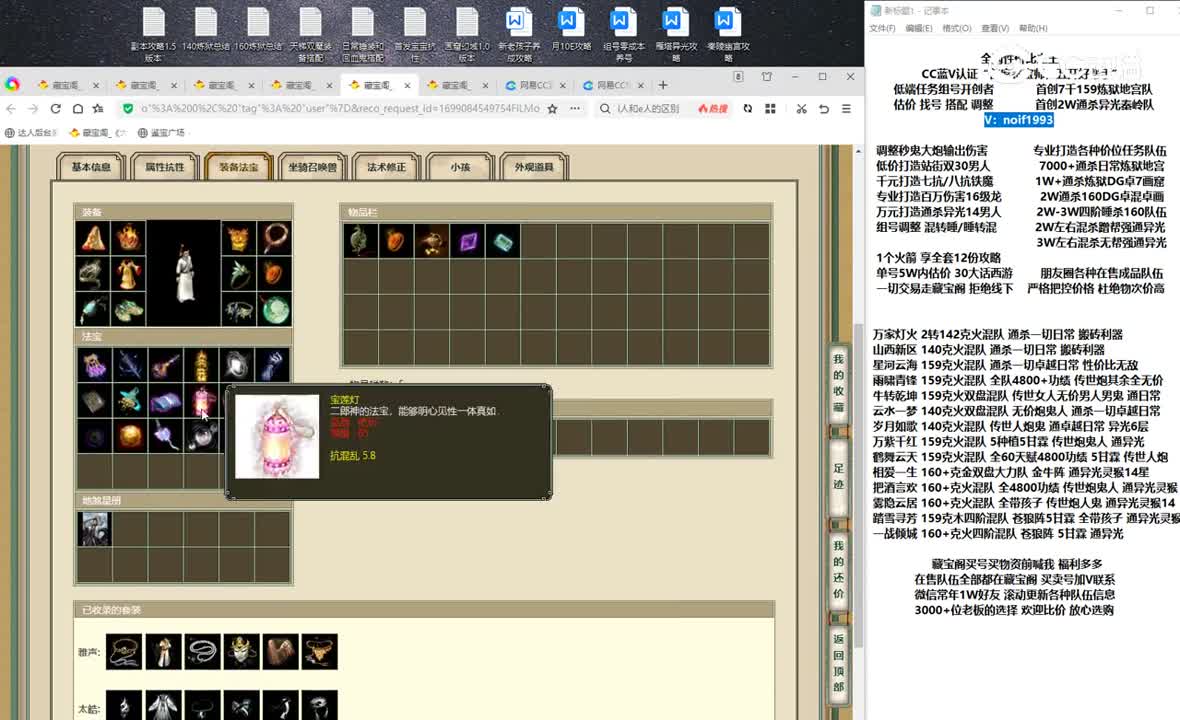Click the browser back arrow
Screen dimensions: 1180x720
pos(11,108)
